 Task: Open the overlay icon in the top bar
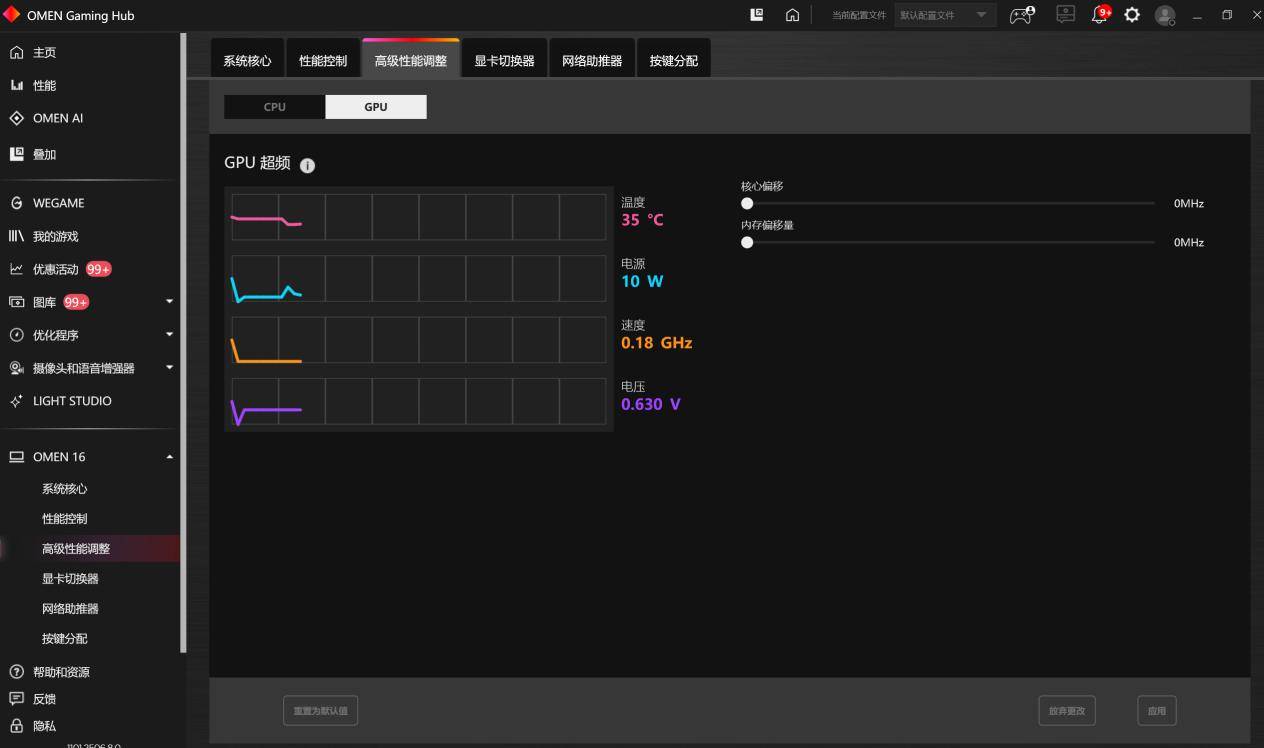click(757, 15)
